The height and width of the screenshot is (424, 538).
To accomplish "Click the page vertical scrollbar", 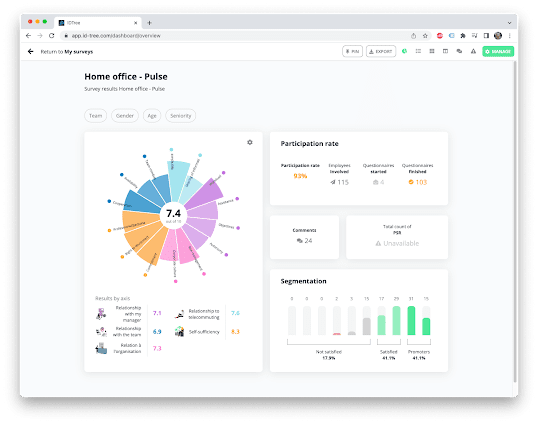I will click(515, 221).
